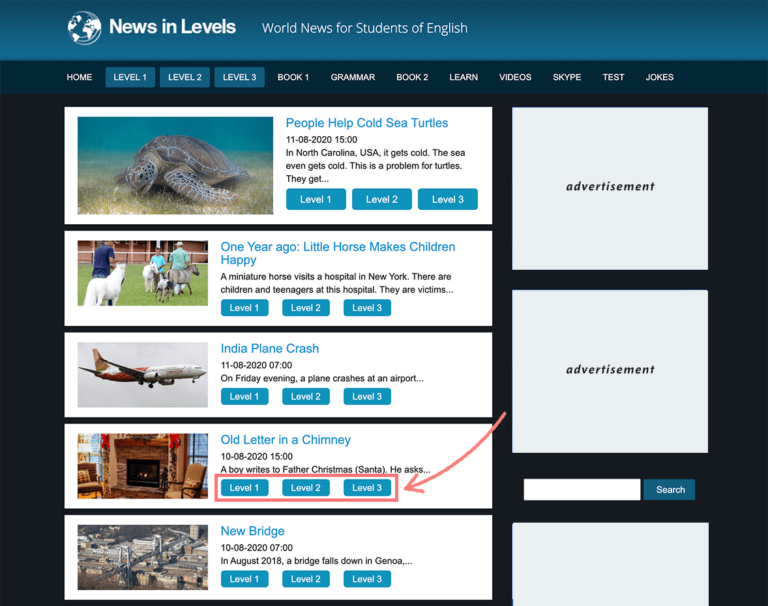Read the 'Old Letter in a Chimney' headline
The image size is (768, 606).
coord(285,440)
